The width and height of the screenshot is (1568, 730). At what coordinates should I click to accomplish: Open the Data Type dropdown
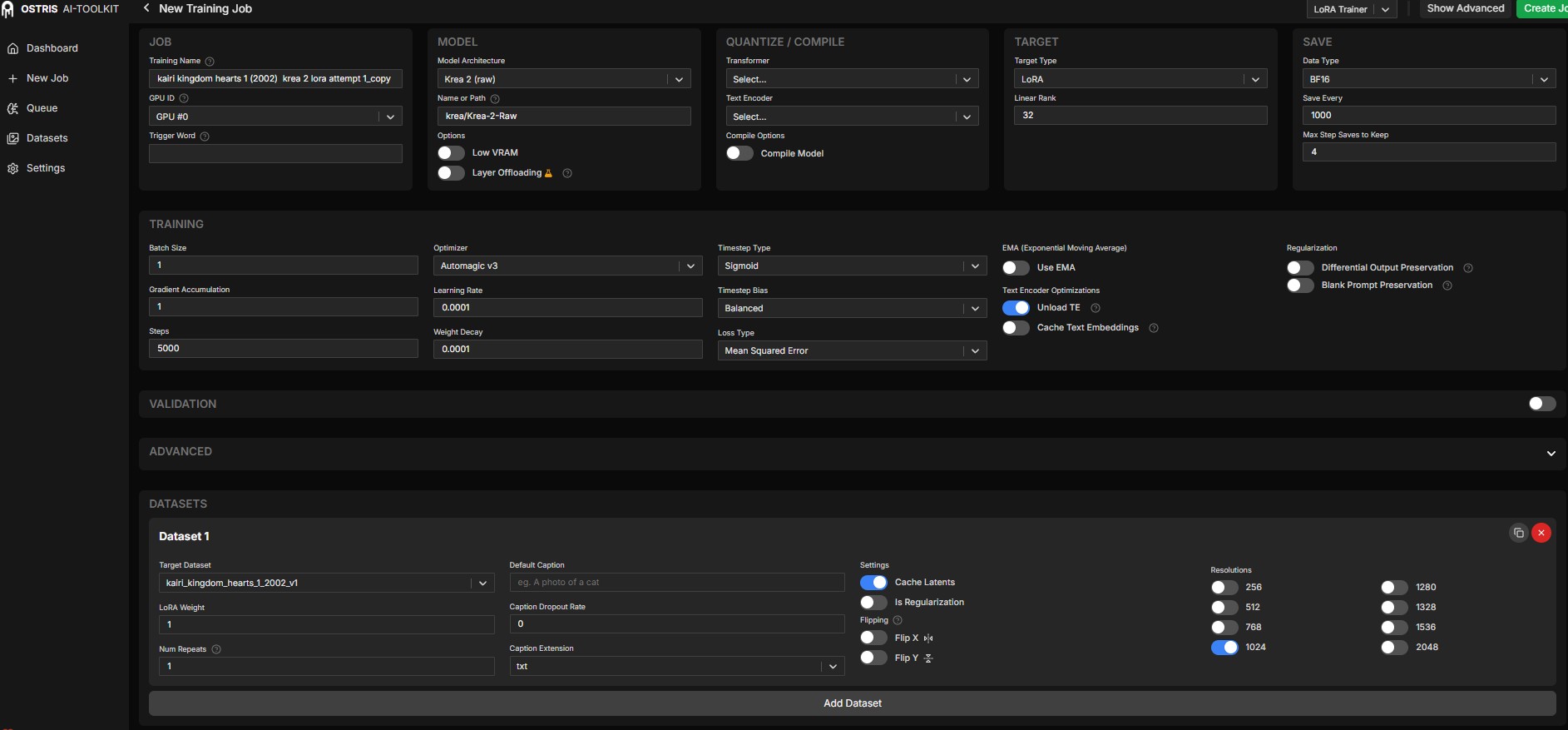pos(1429,79)
